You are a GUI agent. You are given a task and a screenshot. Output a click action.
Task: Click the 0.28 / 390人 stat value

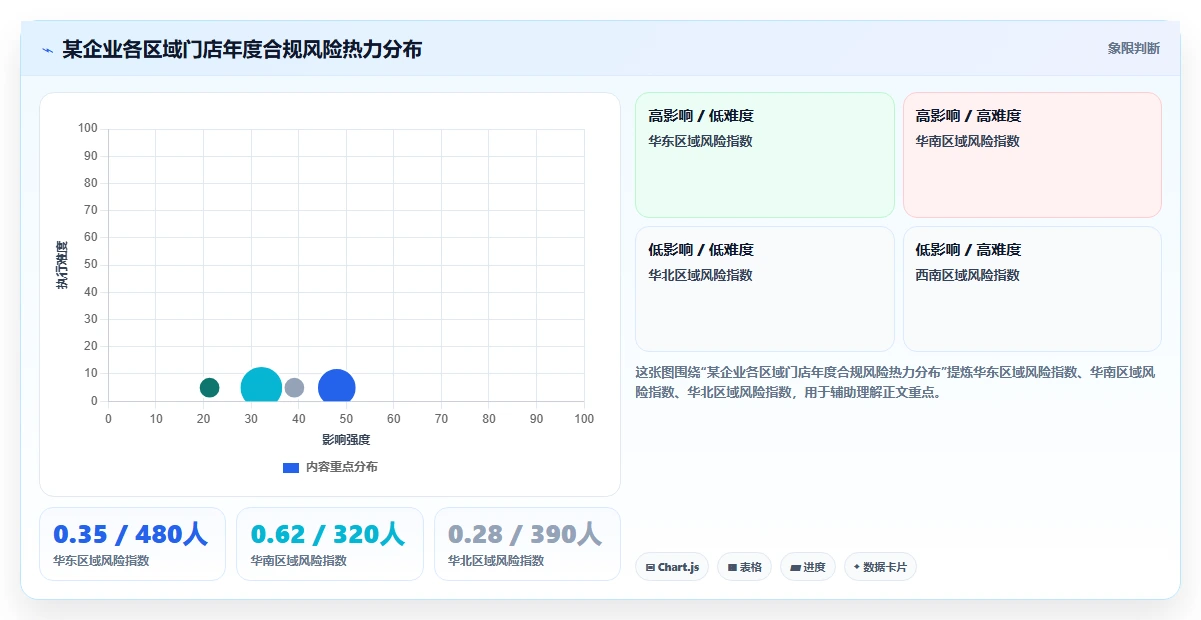(525, 534)
